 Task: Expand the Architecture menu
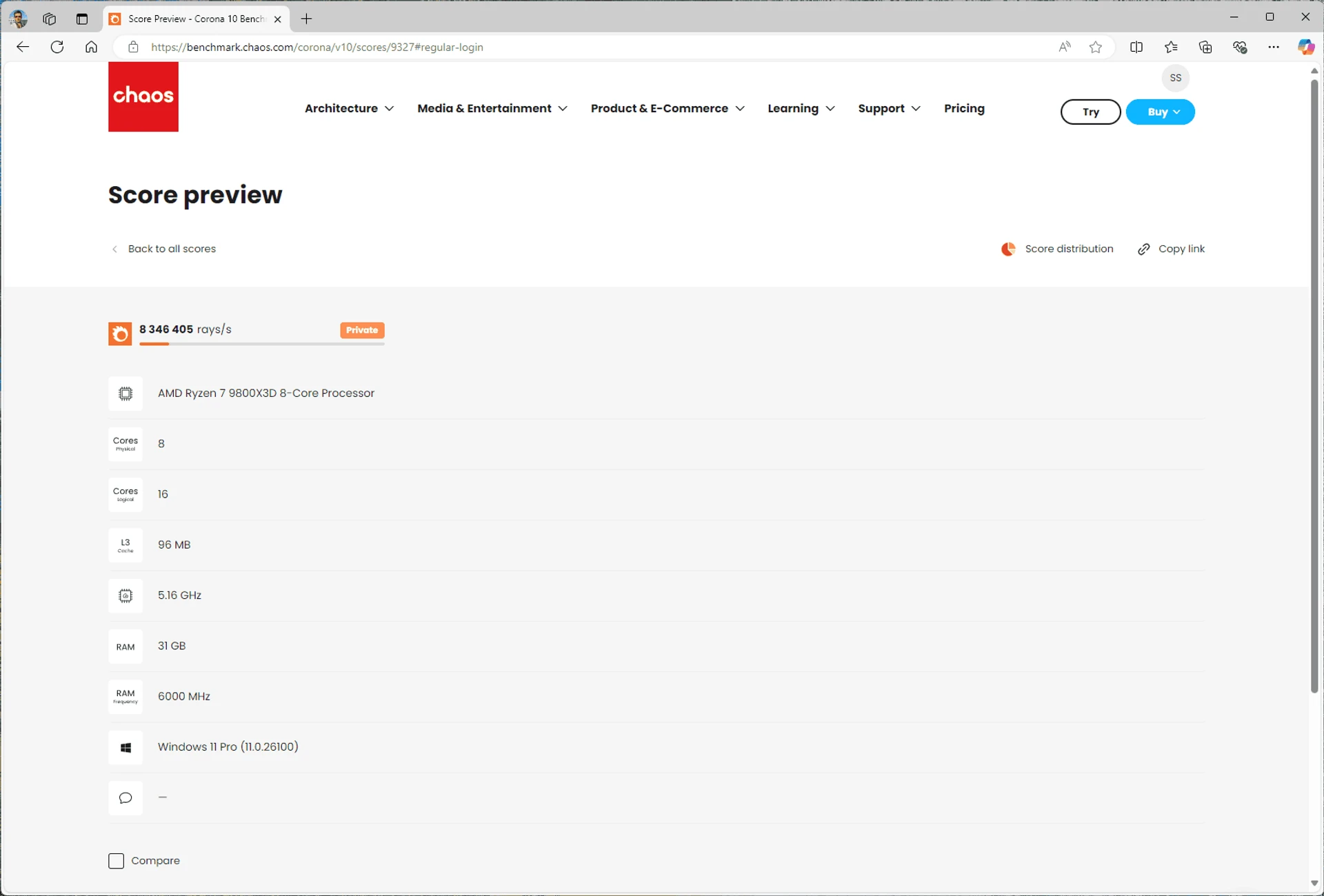click(x=350, y=108)
